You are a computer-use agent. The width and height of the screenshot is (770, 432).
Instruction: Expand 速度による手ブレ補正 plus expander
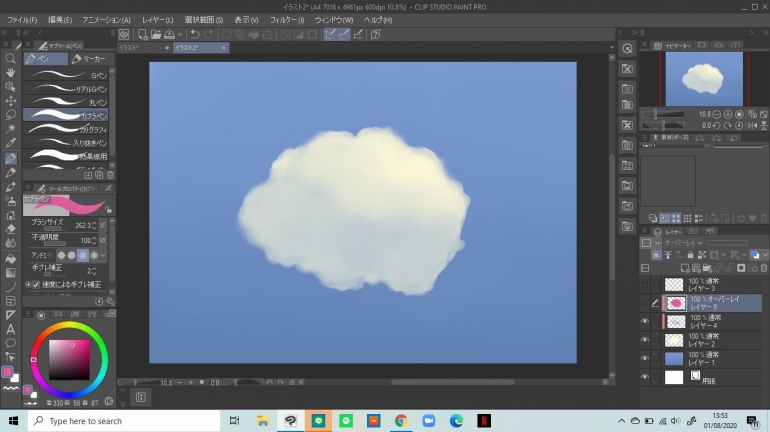tap(28, 285)
